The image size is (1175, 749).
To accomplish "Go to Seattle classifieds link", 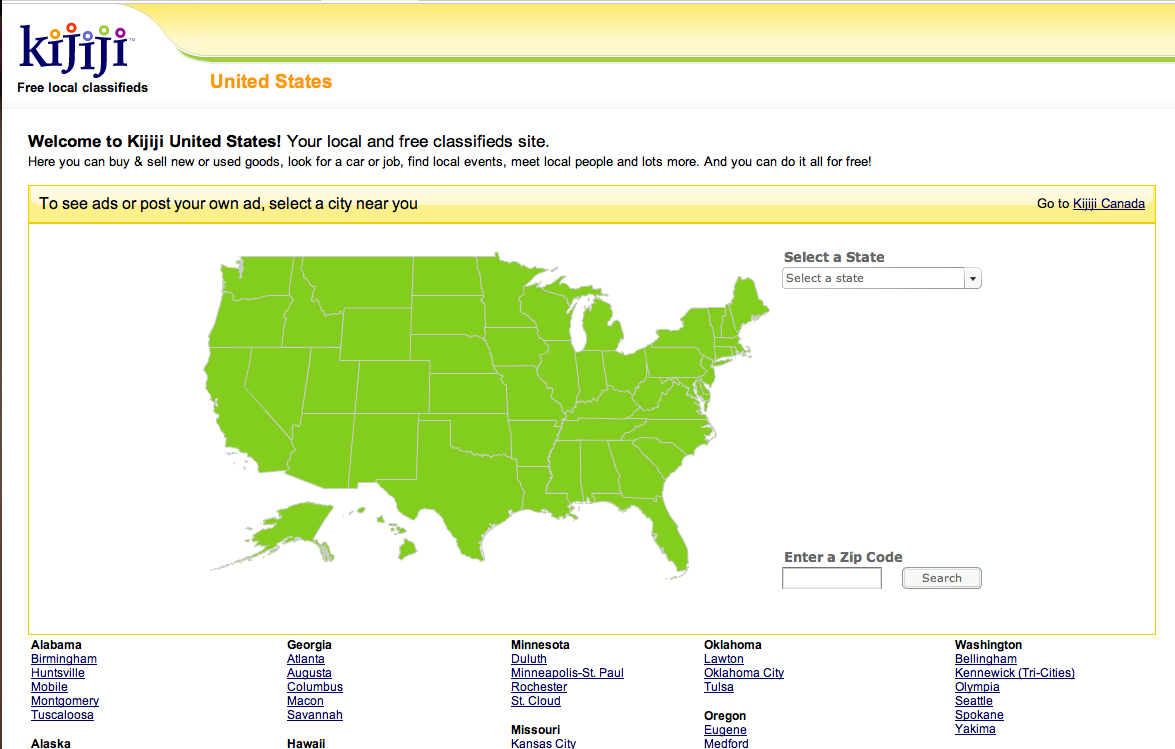I will point(974,701).
